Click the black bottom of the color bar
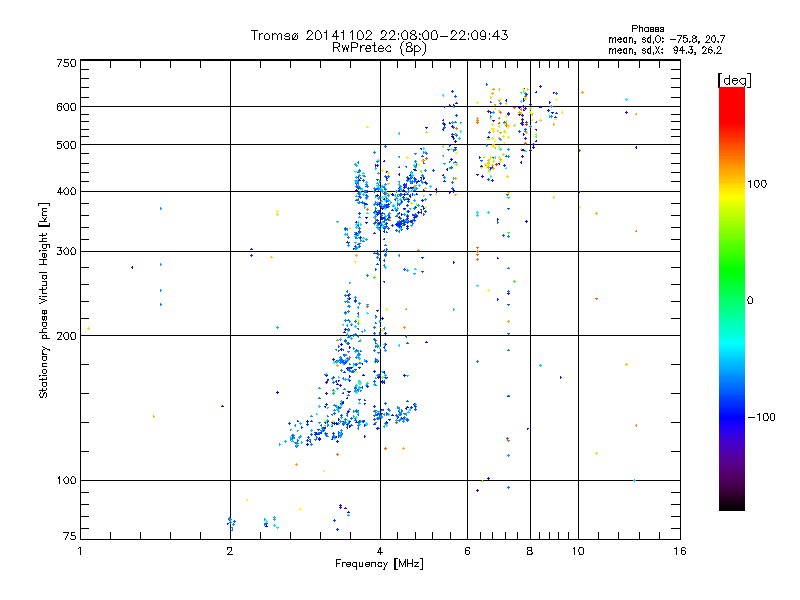 click(x=732, y=504)
